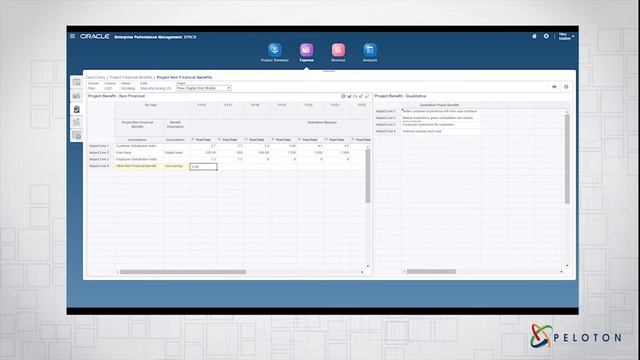Click the User Base cell
The width and height of the screenshot is (640, 360).
tap(138, 153)
